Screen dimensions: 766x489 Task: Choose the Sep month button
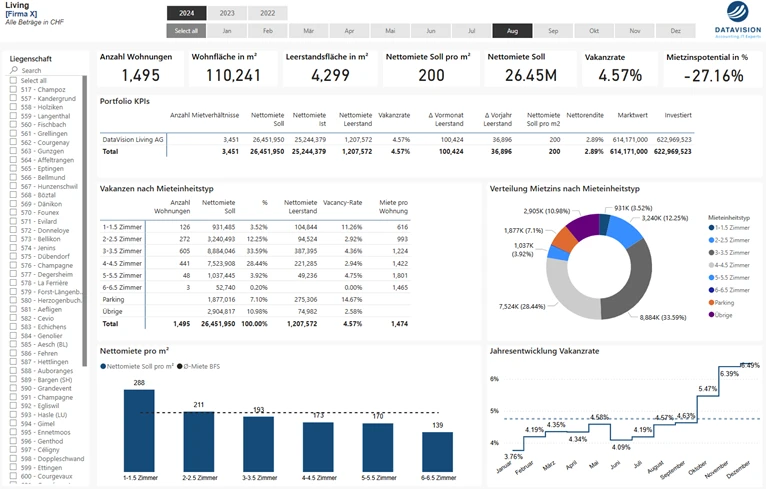coord(553,31)
